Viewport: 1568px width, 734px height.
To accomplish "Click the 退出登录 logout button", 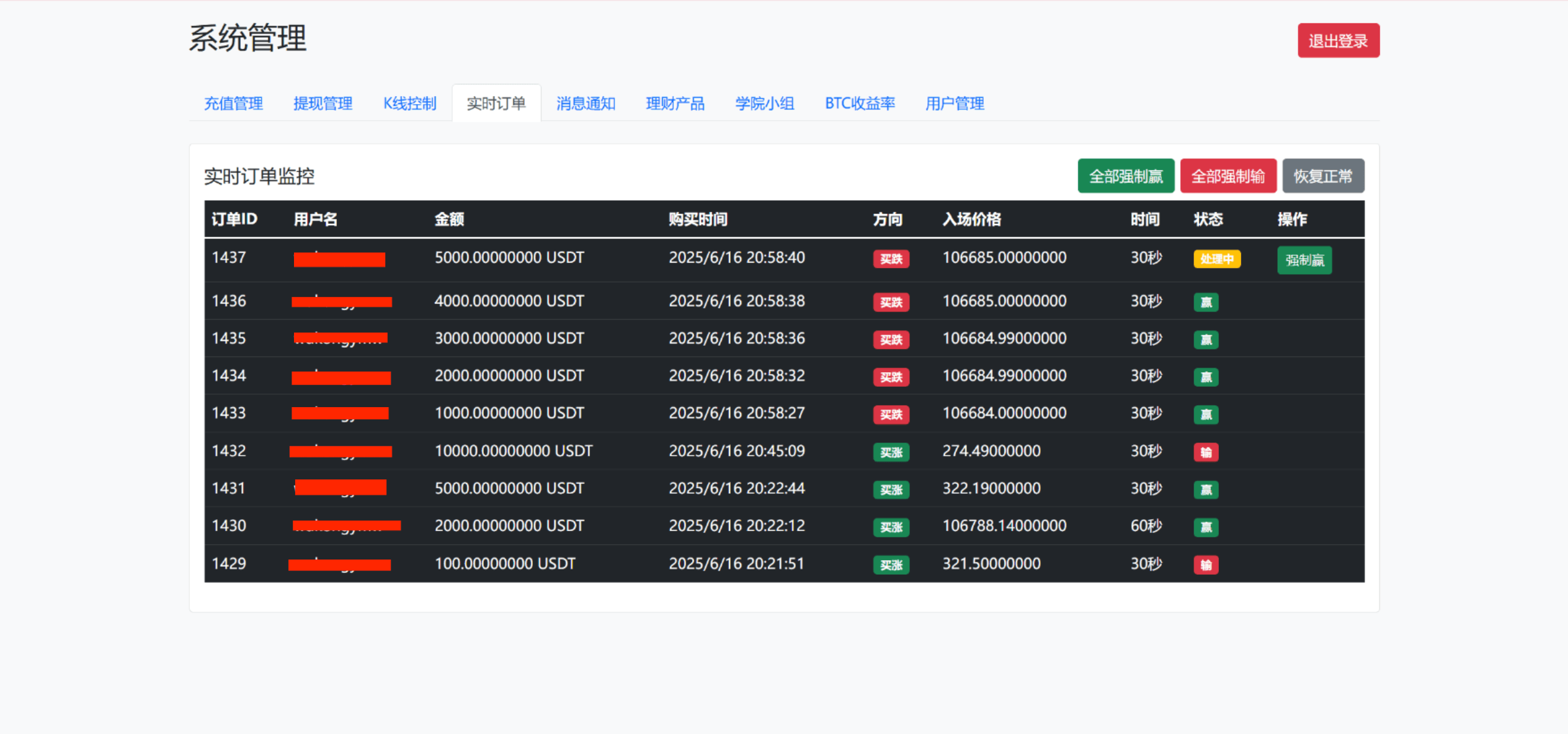I will [1338, 41].
